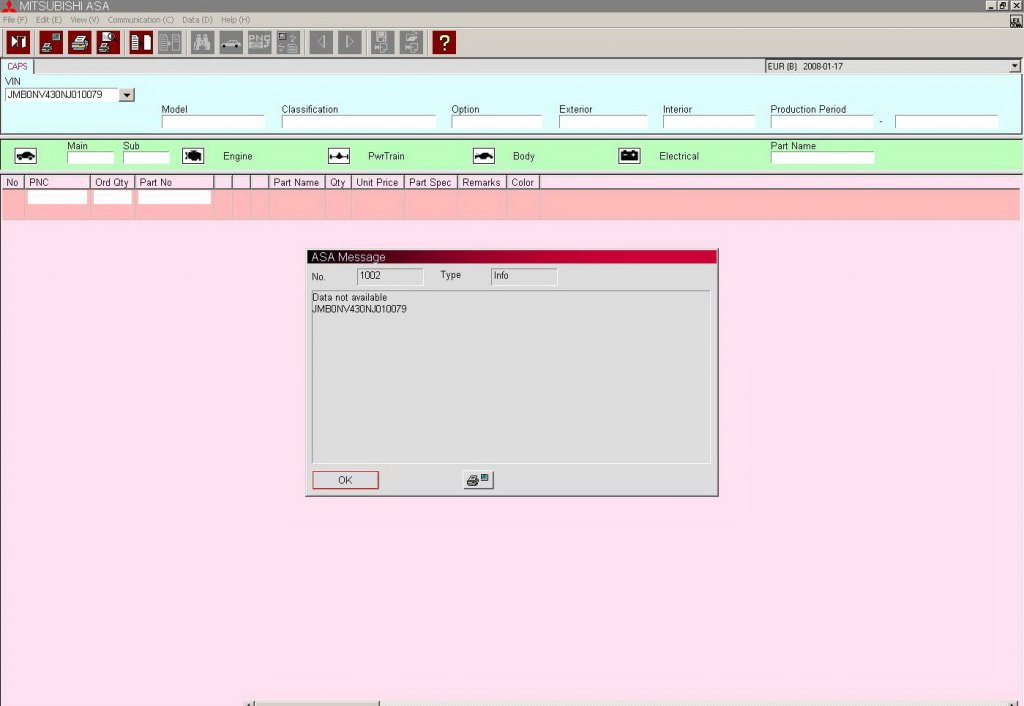The height and width of the screenshot is (706, 1024).
Task: Click the Production Period end field
Action: point(946,122)
